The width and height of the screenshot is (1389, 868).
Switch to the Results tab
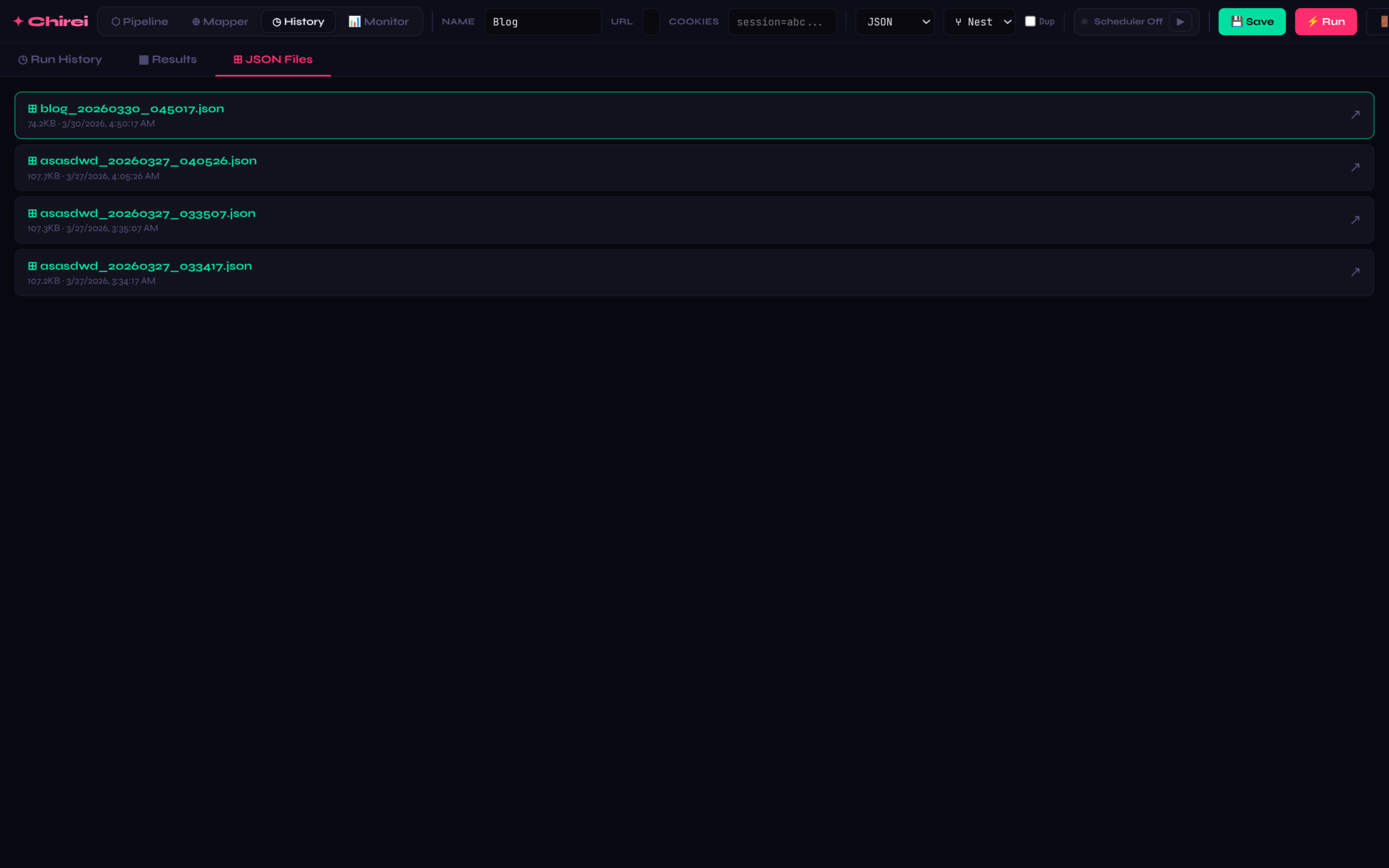tap(168, 60)
